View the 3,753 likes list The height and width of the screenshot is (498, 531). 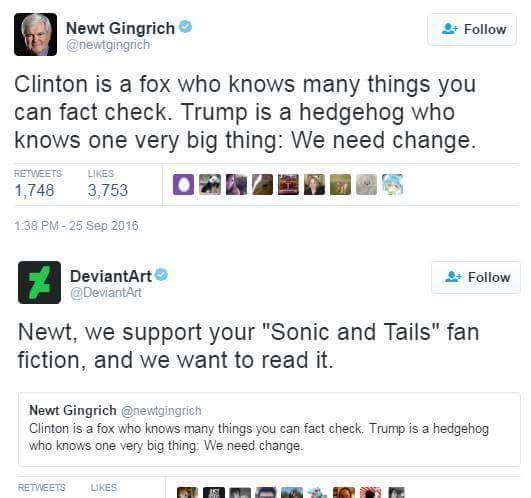108,185
